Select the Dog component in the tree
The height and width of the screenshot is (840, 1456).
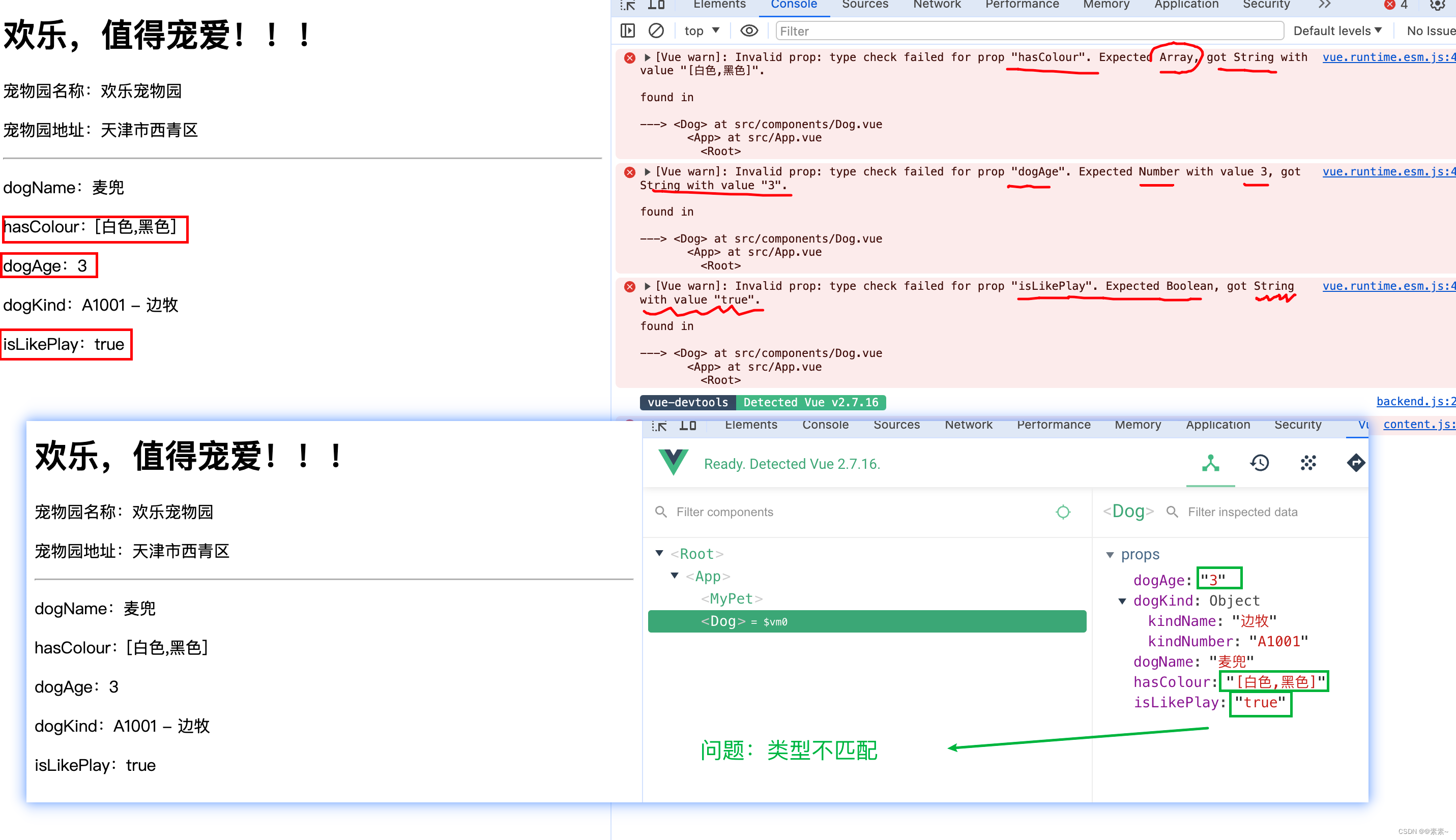click(x=722, y=621)
